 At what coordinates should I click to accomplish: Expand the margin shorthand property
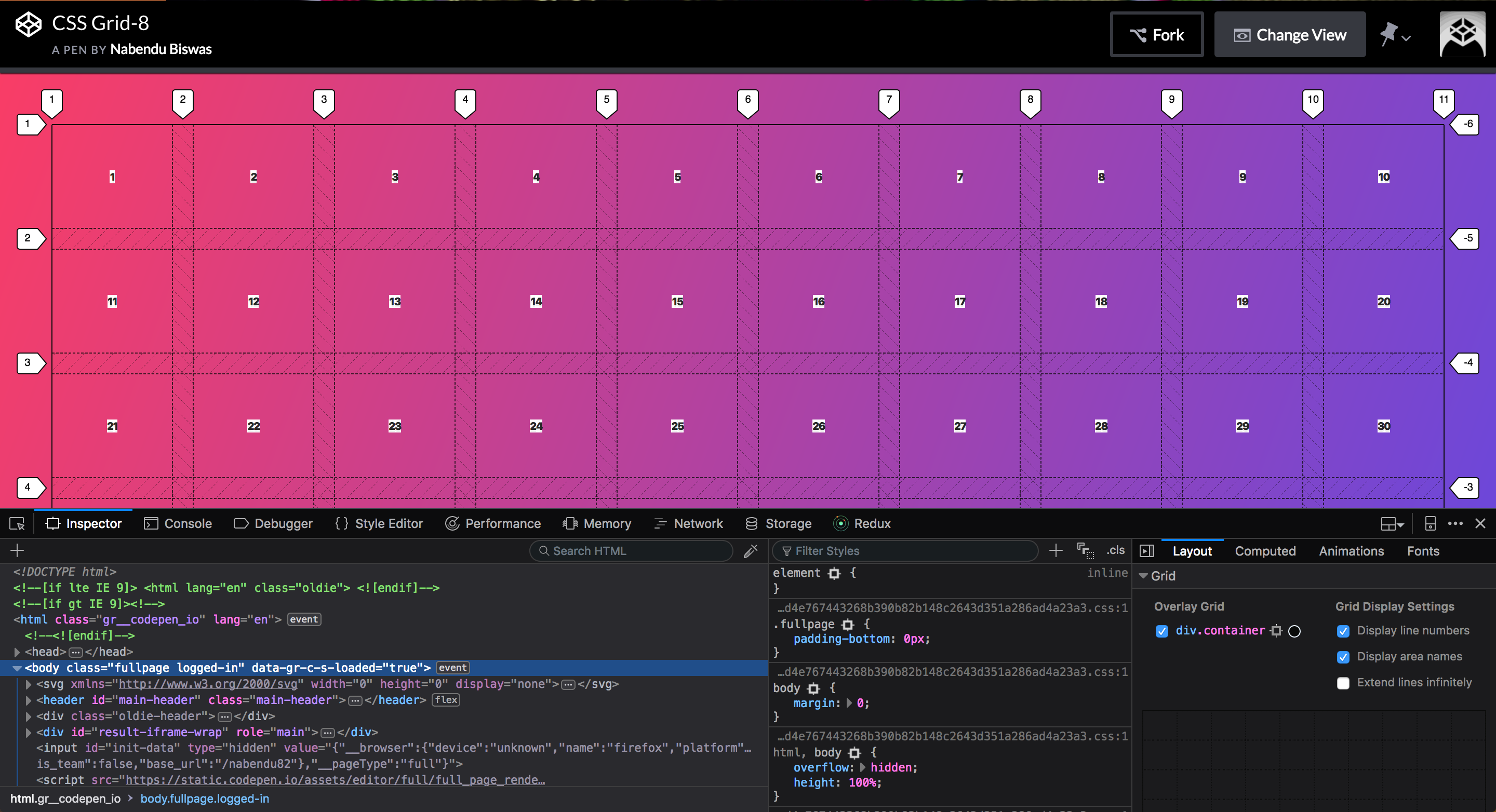pyautogui.click(x=849, y=703)
